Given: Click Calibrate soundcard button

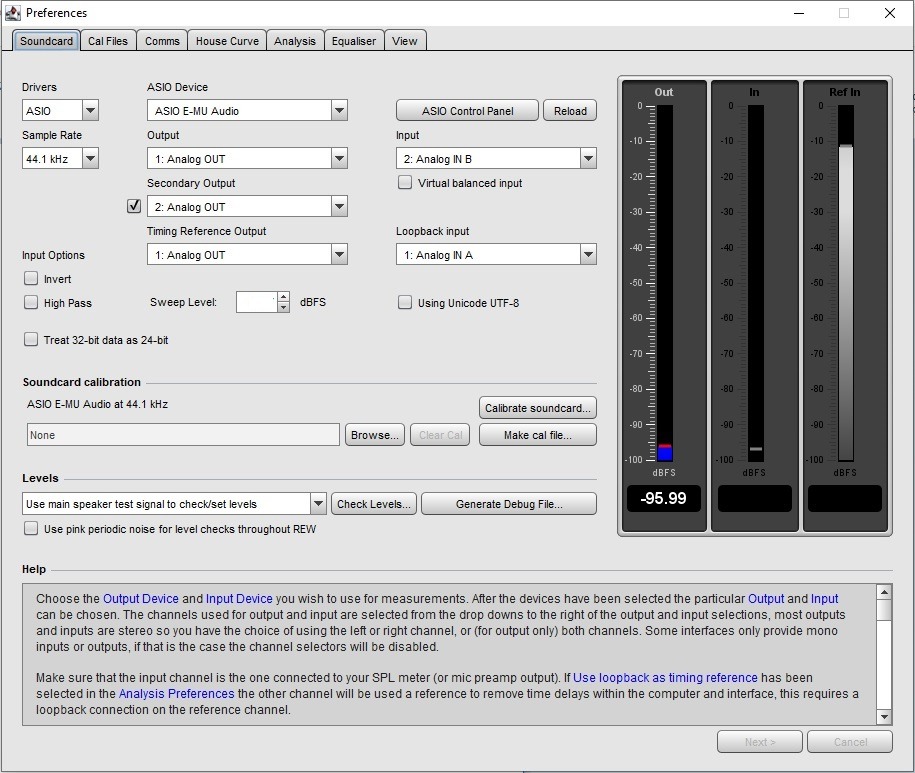Looking at the screenshot, I should (537, 408).
